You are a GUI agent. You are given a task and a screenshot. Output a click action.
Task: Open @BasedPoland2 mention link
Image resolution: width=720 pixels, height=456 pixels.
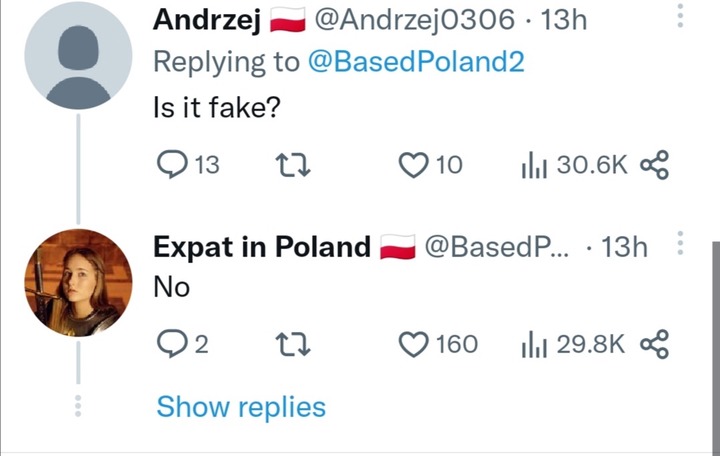point(414,61)
